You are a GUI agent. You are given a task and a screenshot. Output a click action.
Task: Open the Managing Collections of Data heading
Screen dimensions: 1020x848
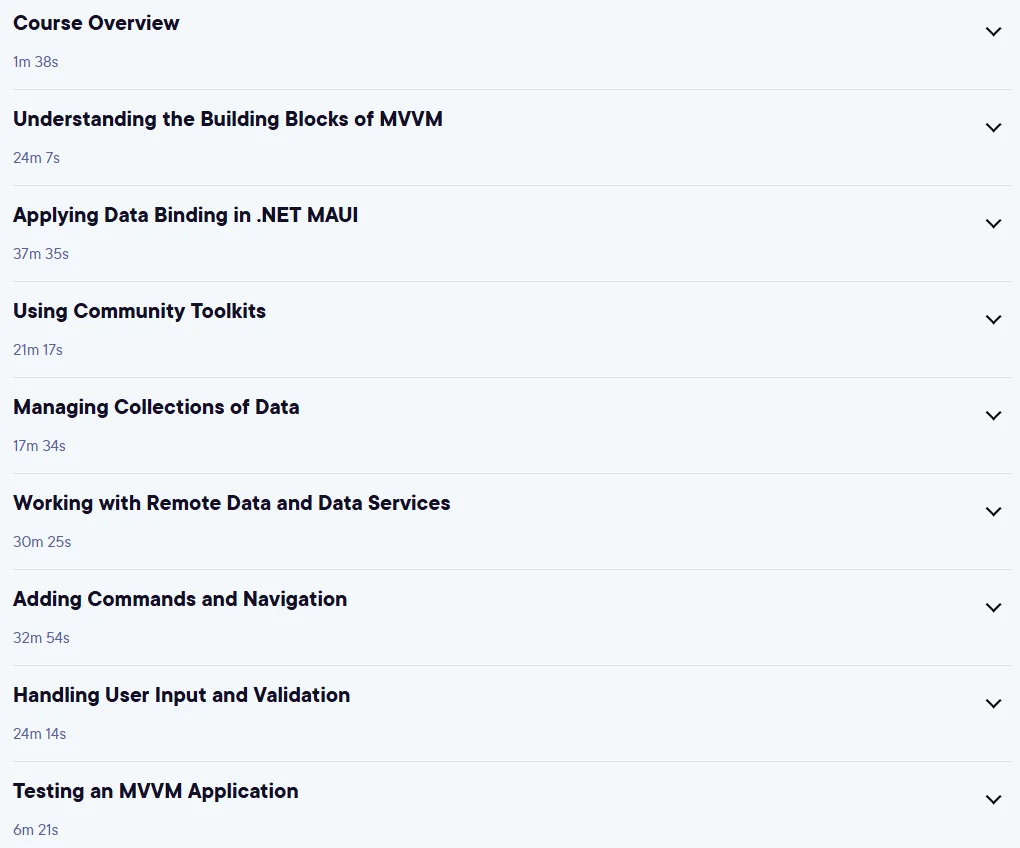click(x=156, y=407)
